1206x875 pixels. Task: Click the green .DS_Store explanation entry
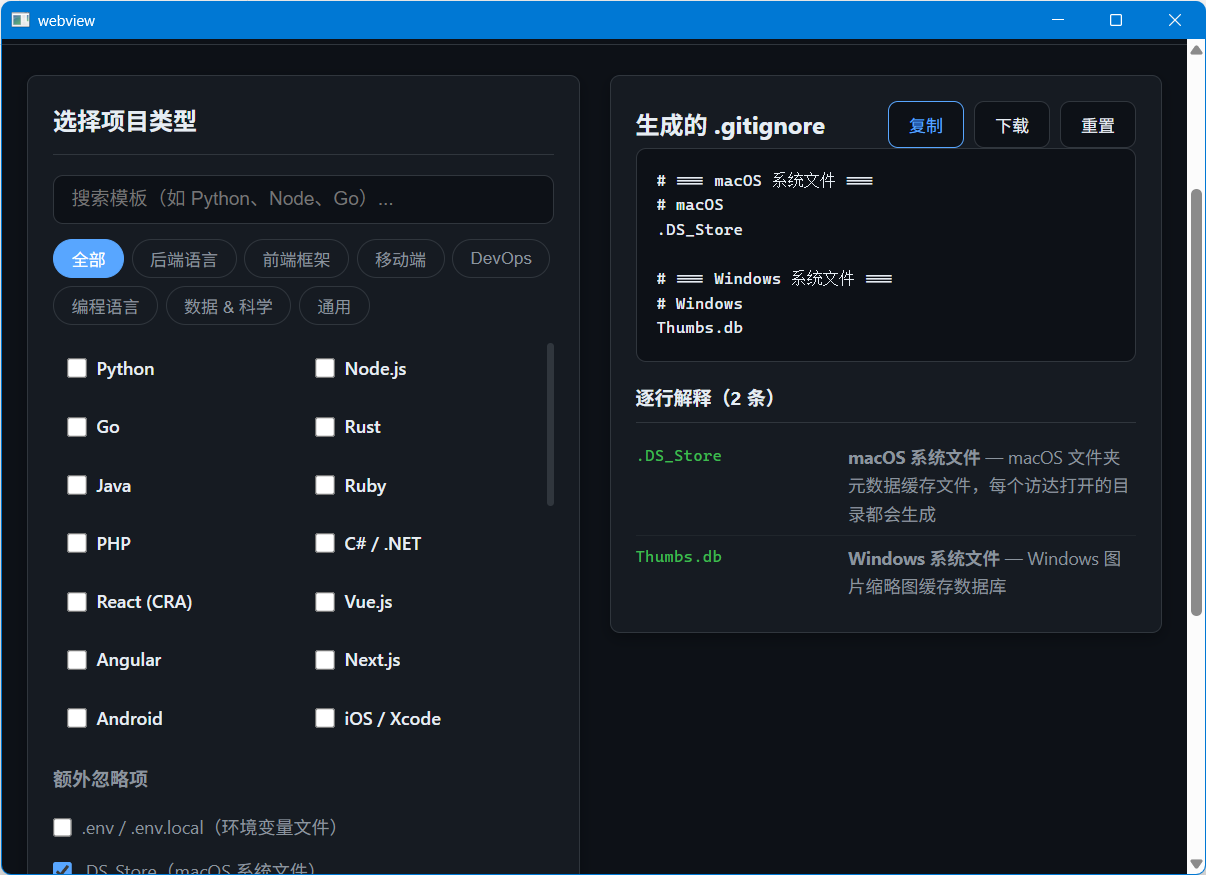[679, 455]
